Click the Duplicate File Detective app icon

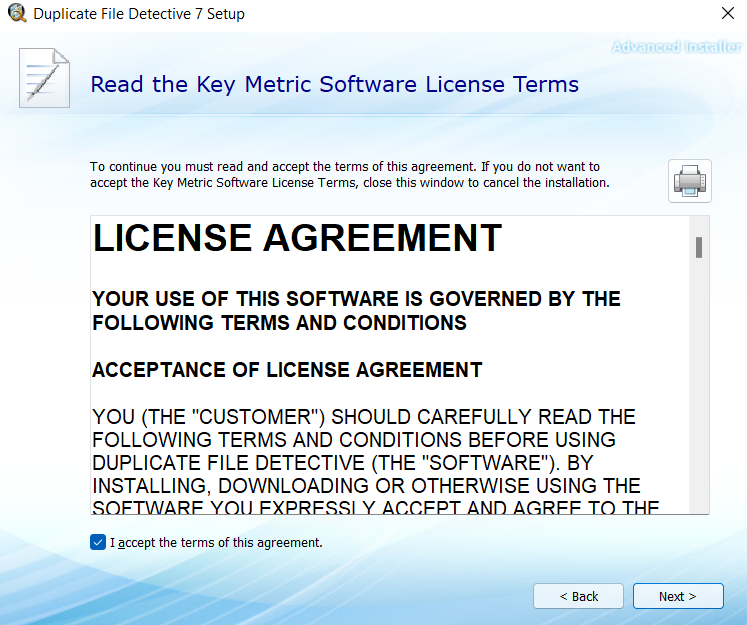pyautogui.click(x=17, y=13)
